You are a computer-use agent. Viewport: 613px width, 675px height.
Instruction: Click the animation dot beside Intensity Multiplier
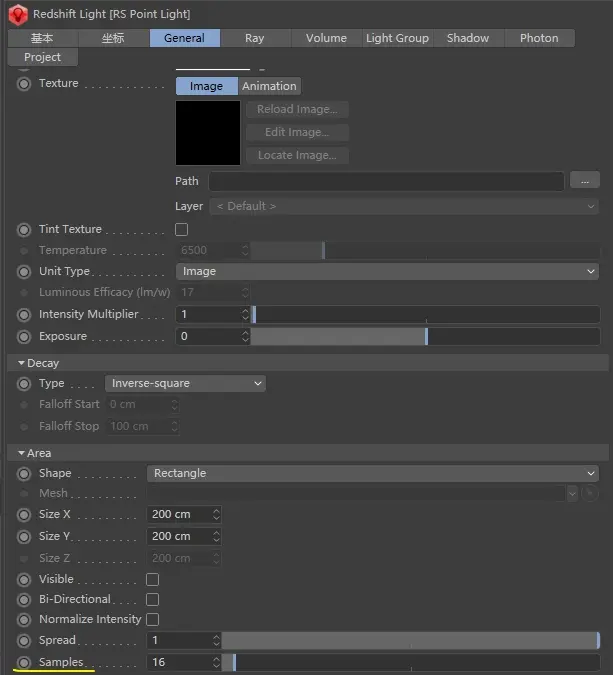pos(24,315)
